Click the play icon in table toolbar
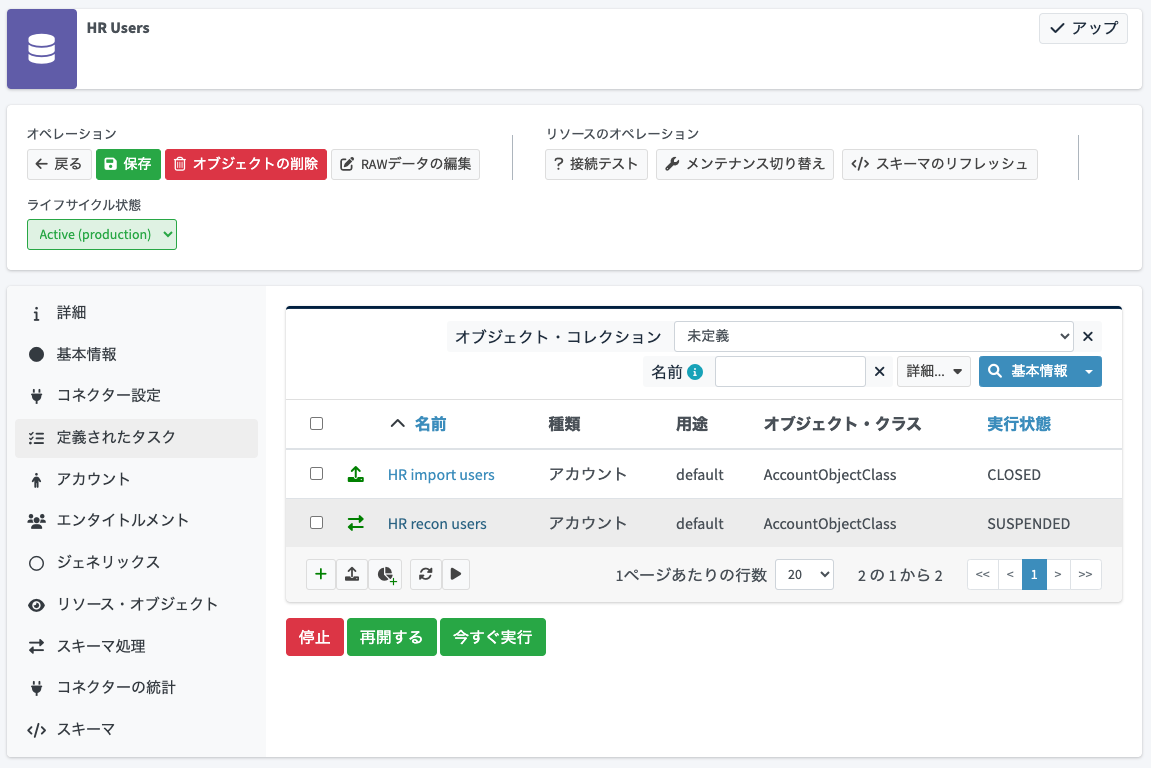 click(456, 574)
